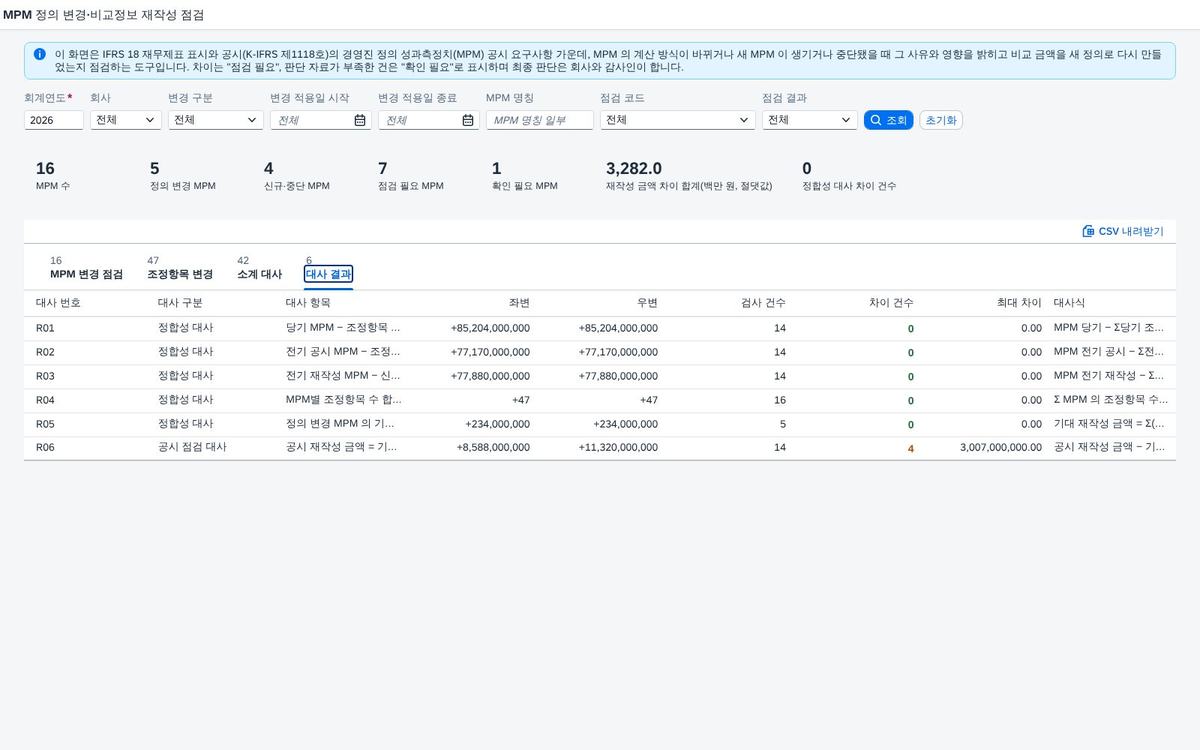Click the 대사 구분 column header
The height and width of the screenshot is (750, 1200).
click(180, 303)
